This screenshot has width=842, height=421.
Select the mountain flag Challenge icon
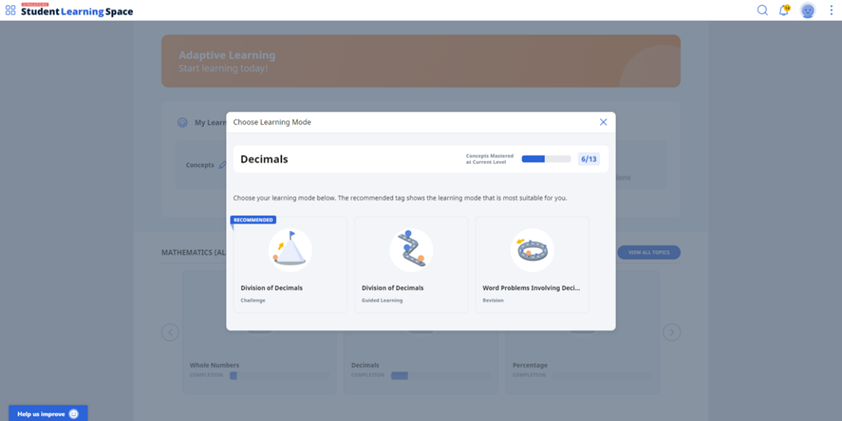pyautogui.click(x=290, y=250)
